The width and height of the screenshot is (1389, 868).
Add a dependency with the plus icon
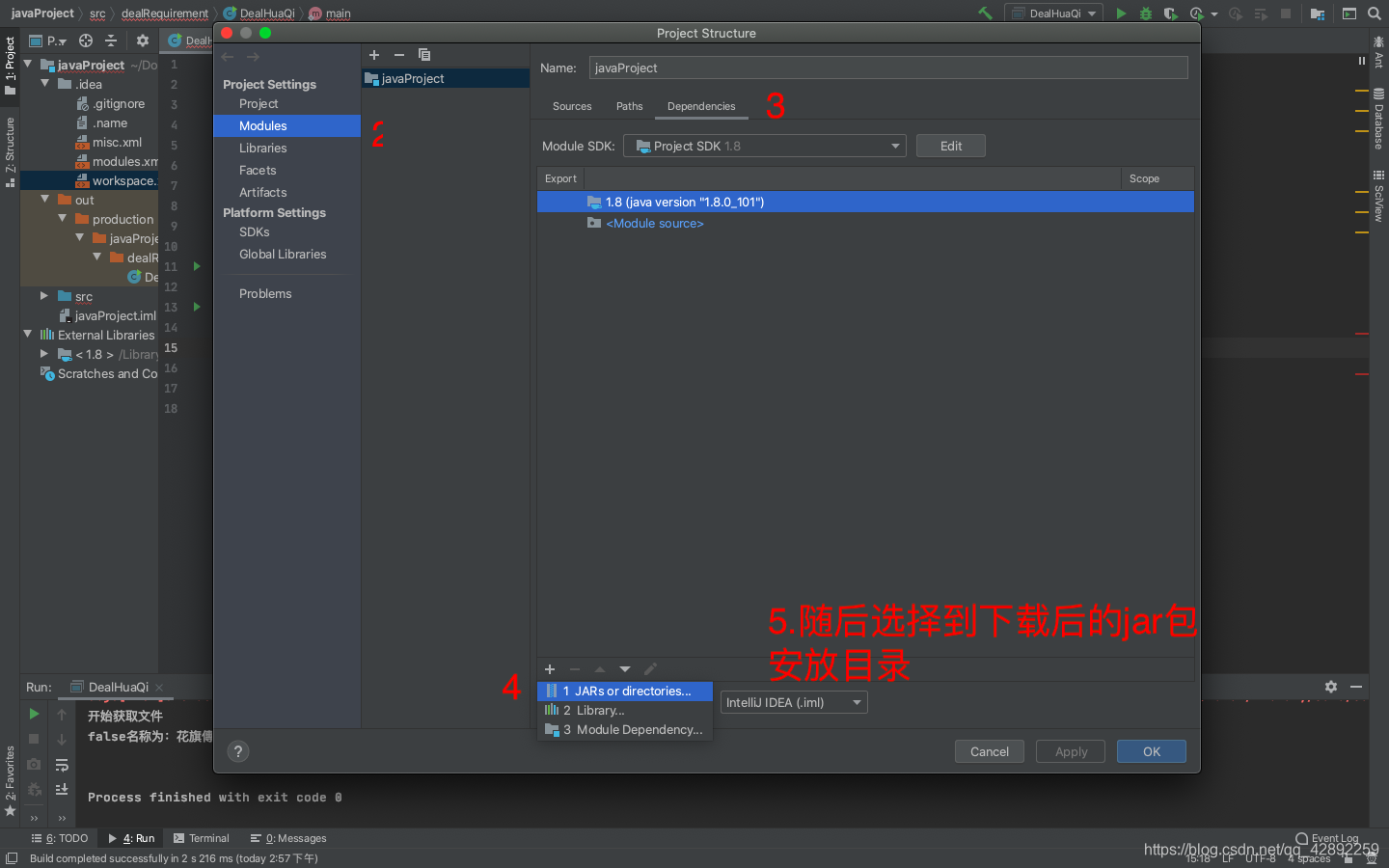pos(550,669)
